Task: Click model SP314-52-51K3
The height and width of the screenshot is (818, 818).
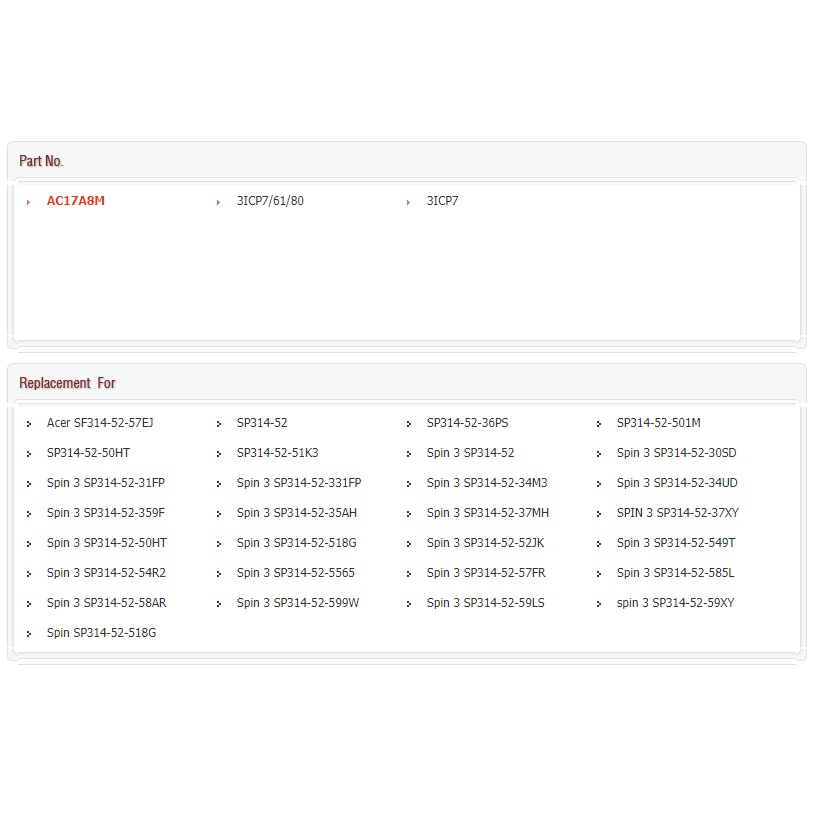Action: 278,453
